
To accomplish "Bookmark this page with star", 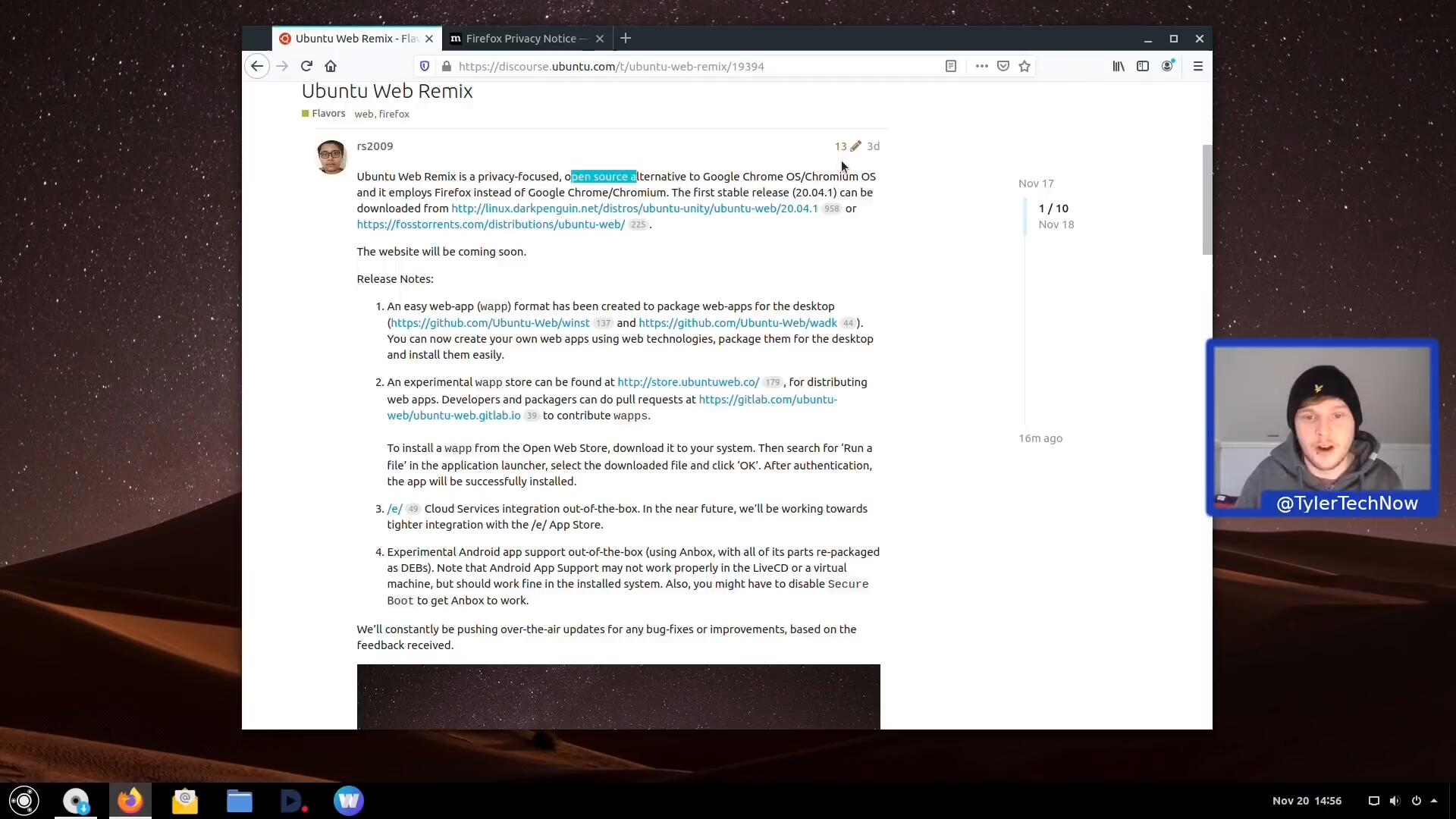I will (1025, 66).
